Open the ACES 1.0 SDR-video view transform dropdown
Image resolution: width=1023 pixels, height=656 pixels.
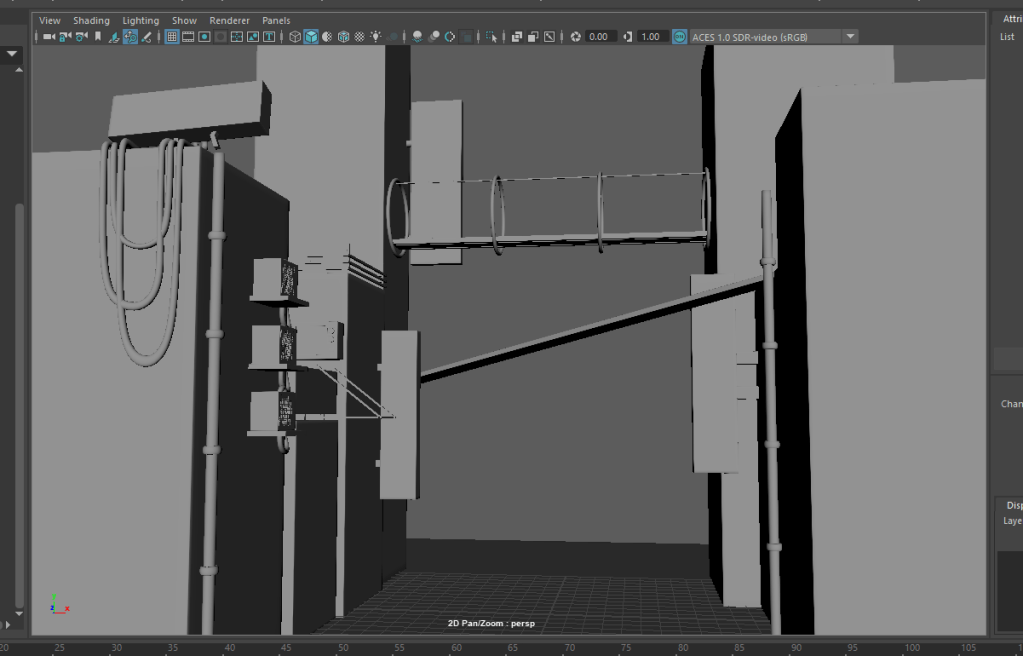[x=850, y=37]
